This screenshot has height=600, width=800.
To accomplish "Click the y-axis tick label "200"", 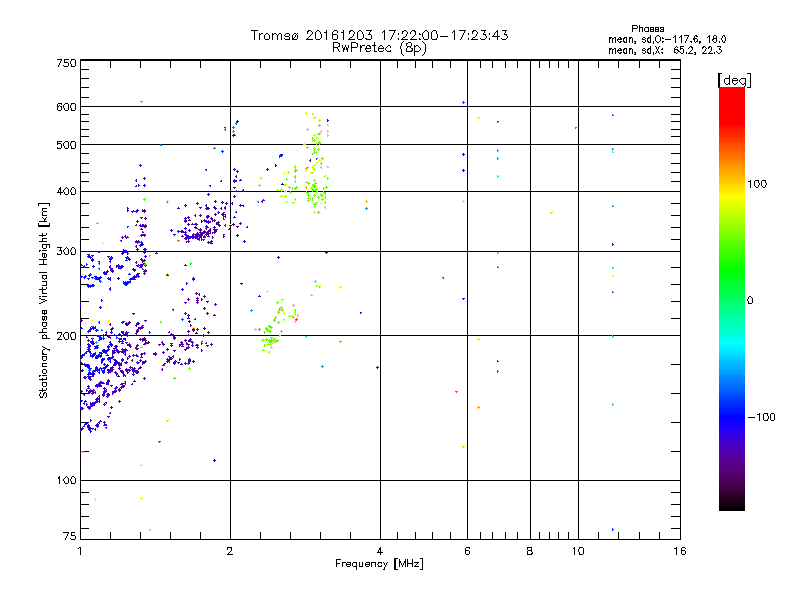I will pyautogui.click(x=66, y=336).
